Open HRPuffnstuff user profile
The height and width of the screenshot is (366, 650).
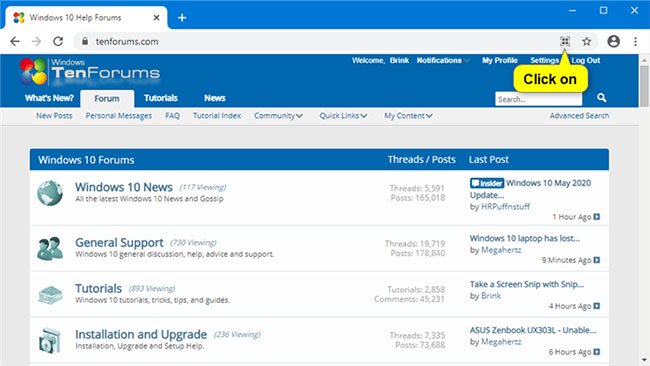coord(505,206)
